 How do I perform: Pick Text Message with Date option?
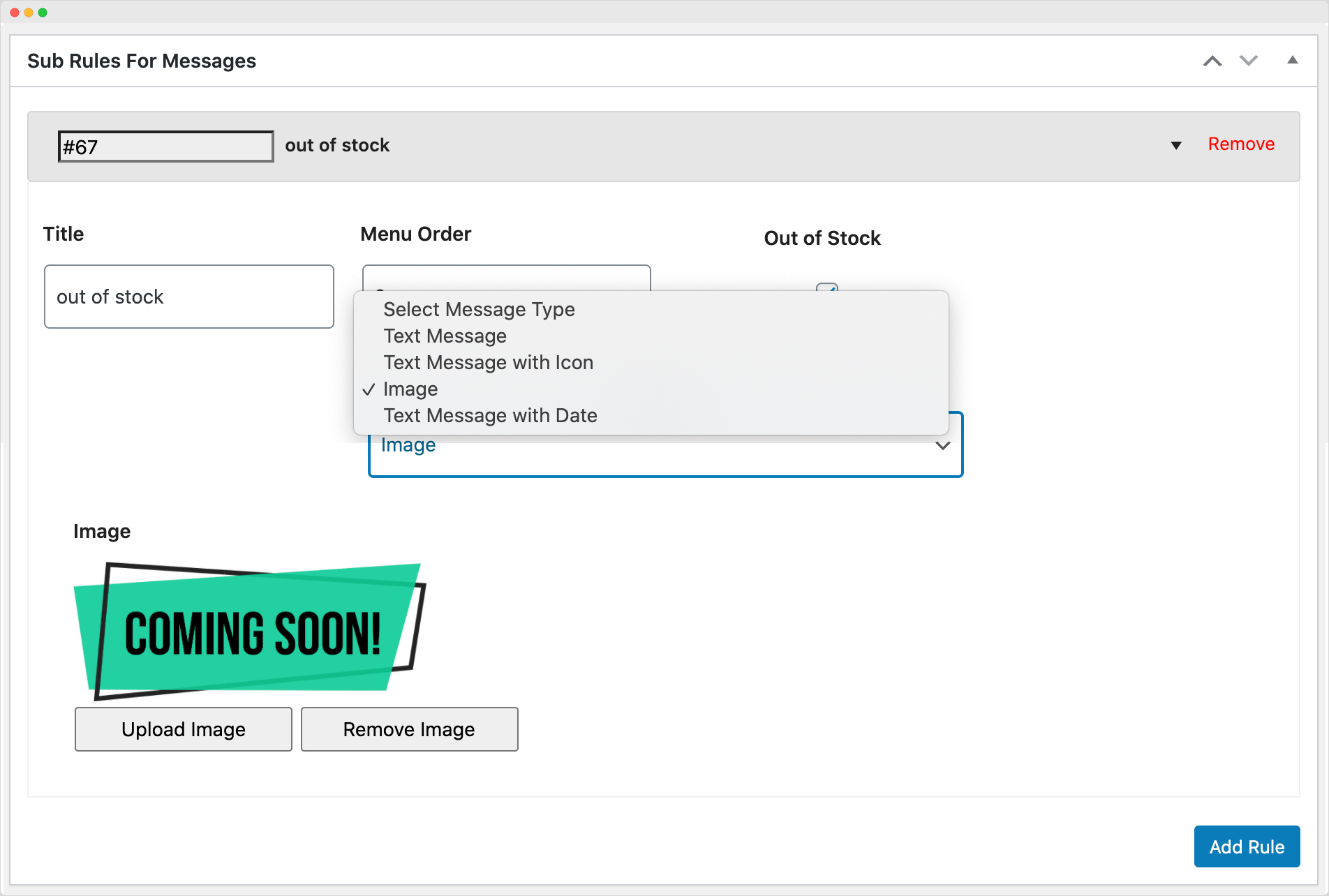[490, 415]
